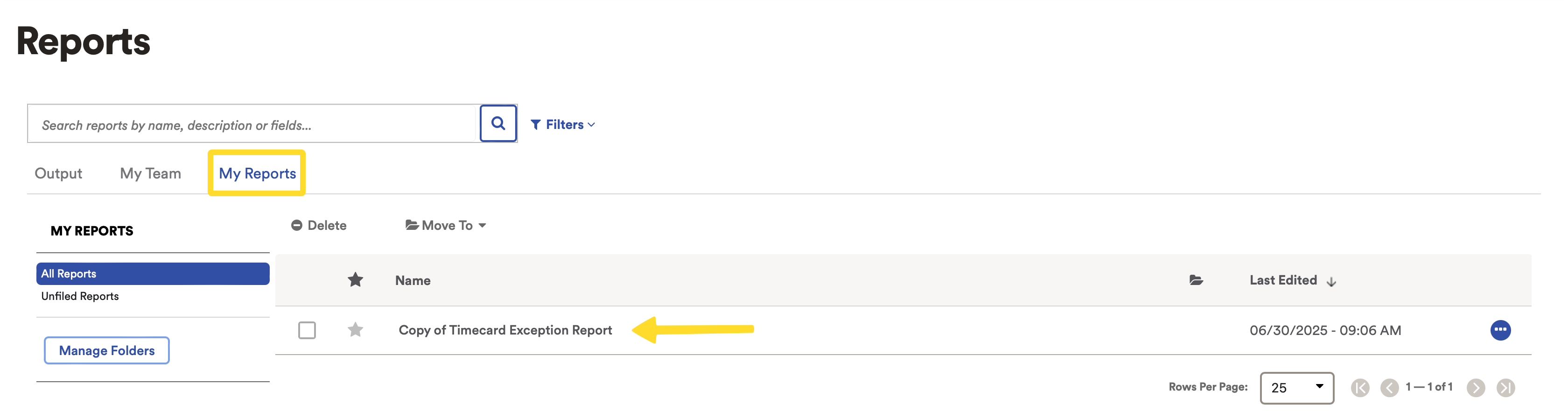
Task: Jump to the last page of results
Action: pos(1505,387)
